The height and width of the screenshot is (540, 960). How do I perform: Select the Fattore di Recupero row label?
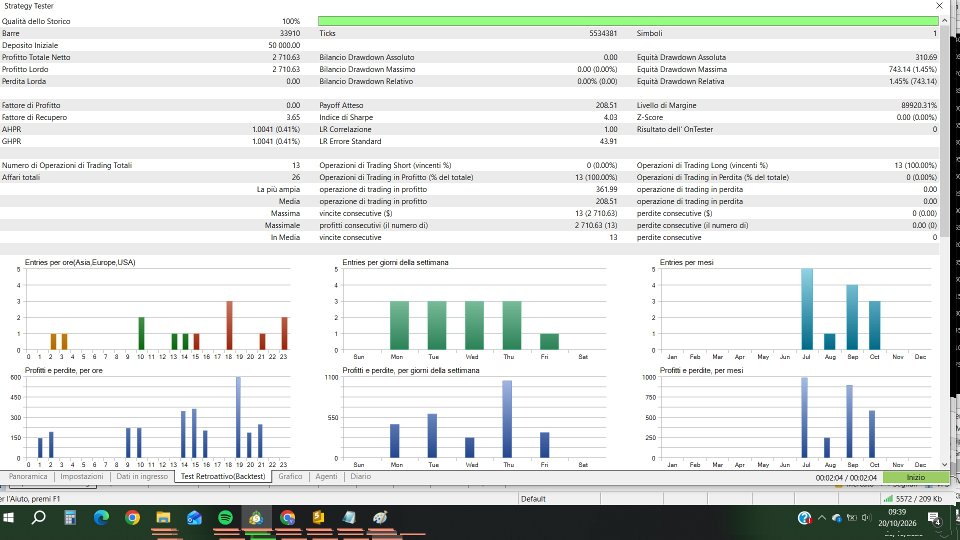[x=34, y=117]
